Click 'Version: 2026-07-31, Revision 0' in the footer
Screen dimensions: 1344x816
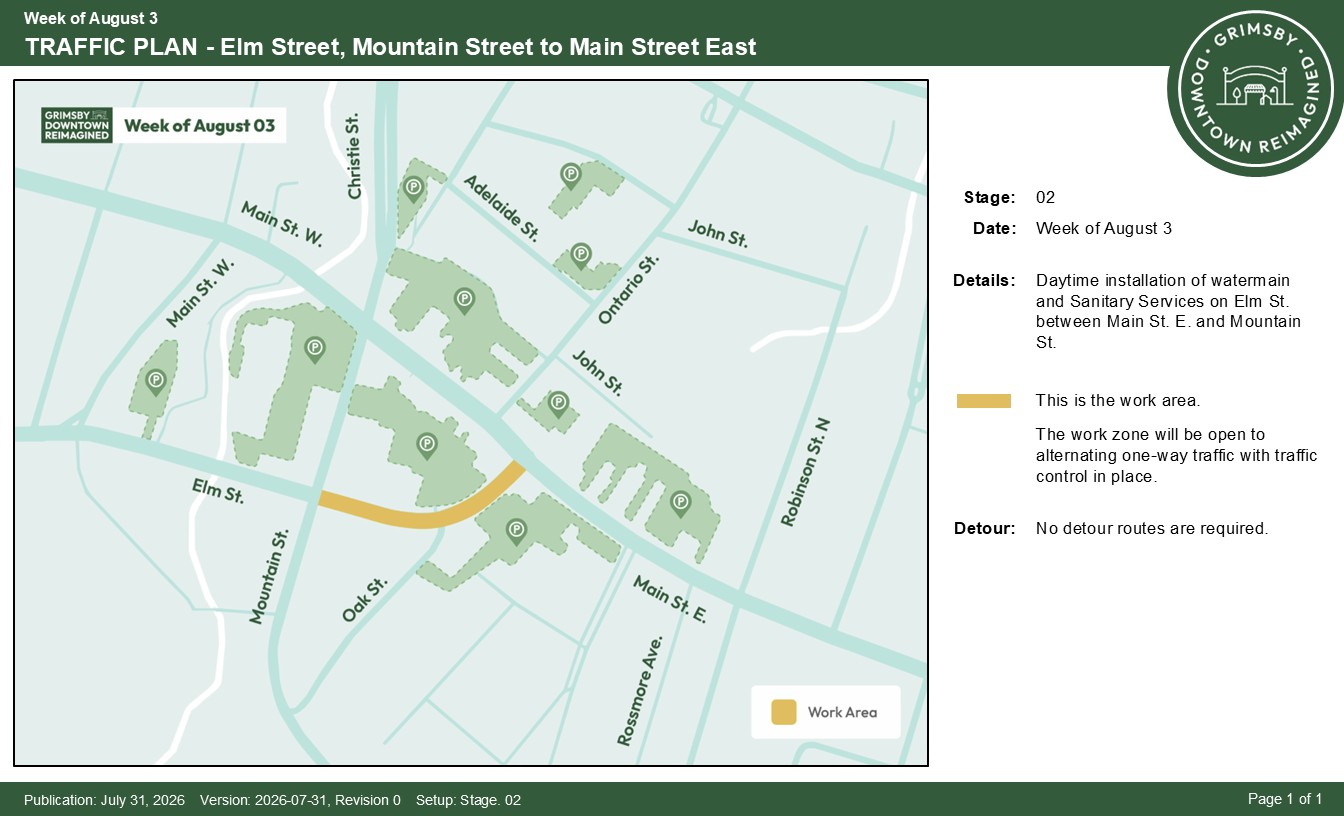(300, 800)
